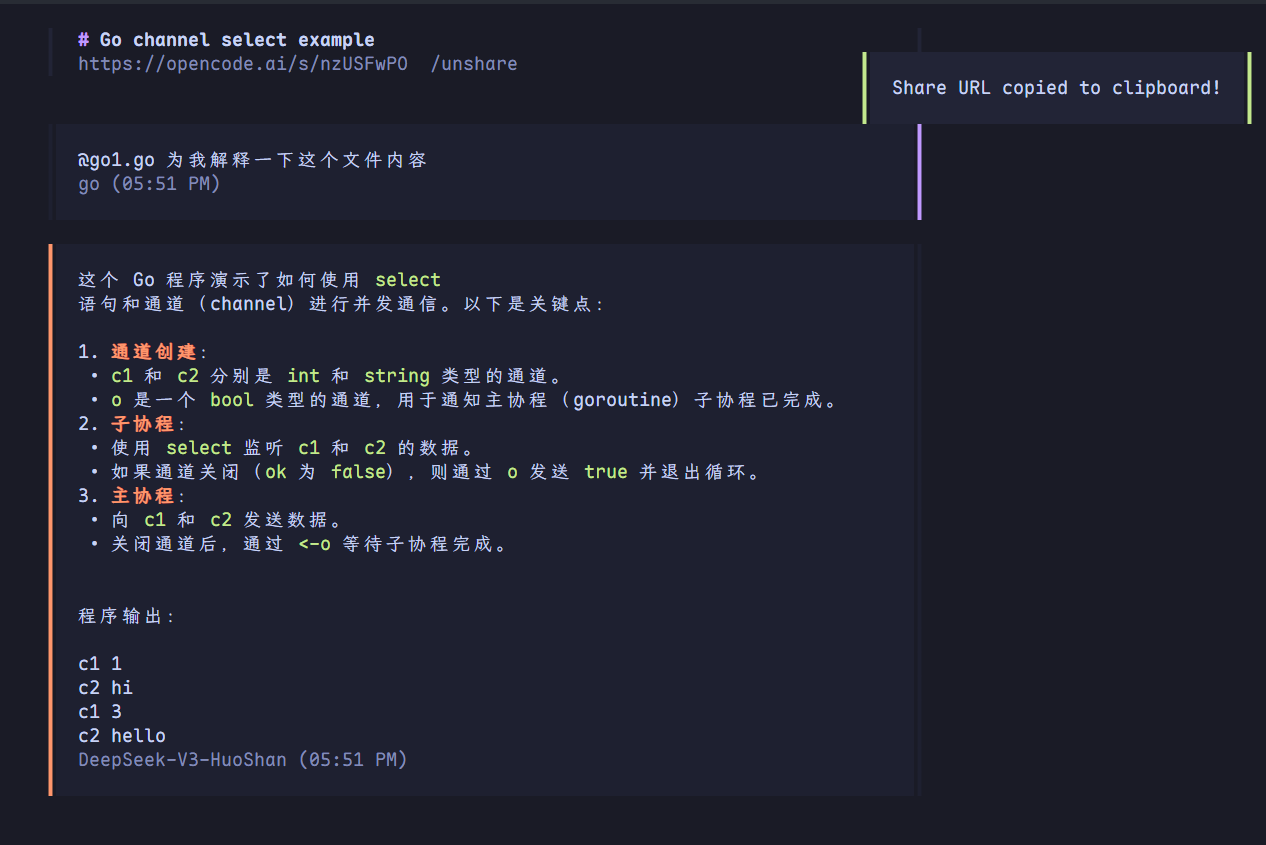Click the "主协程" heading

coord(143,496)
